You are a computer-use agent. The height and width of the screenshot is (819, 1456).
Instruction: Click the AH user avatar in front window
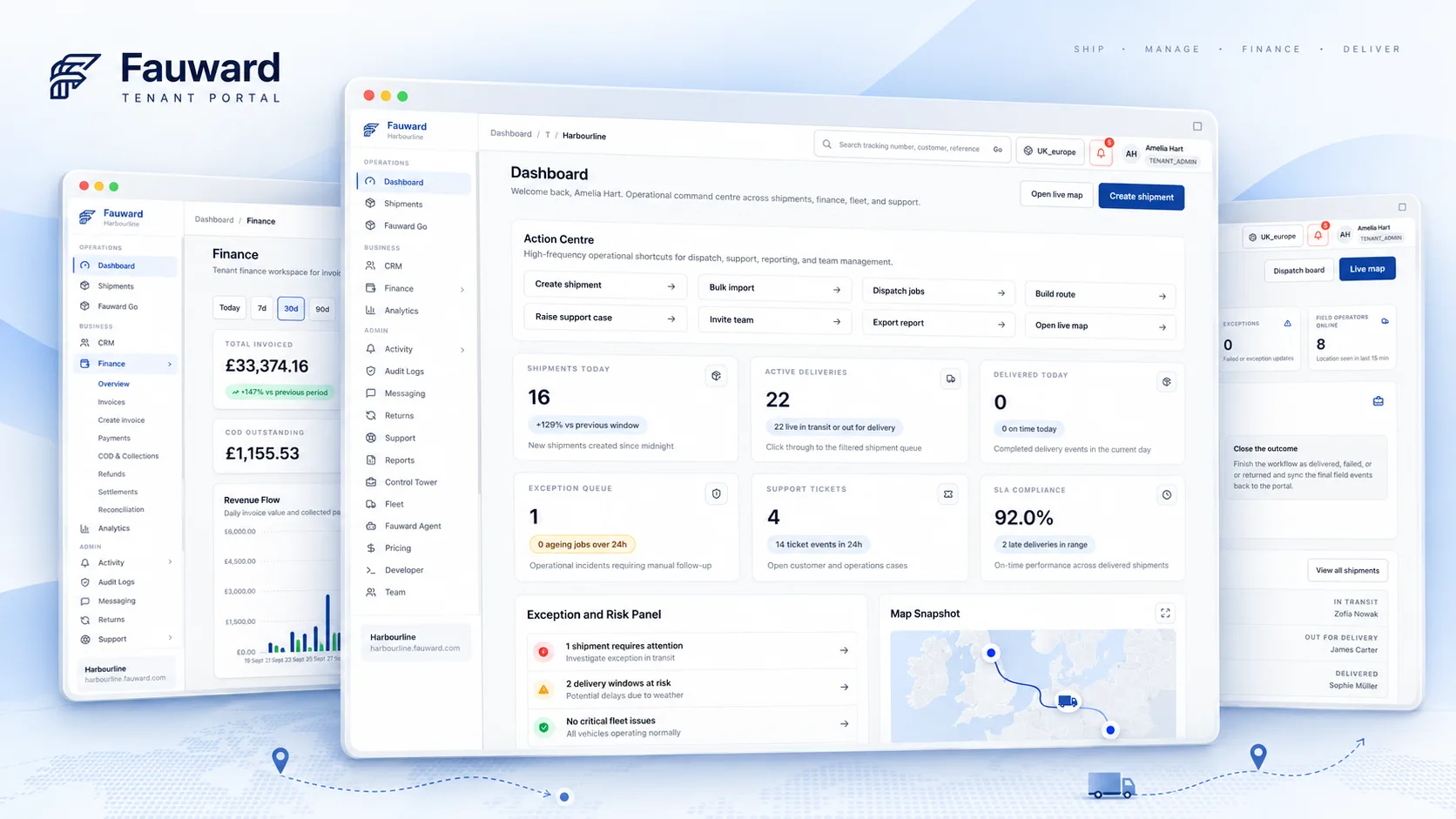click(1131, 154)
